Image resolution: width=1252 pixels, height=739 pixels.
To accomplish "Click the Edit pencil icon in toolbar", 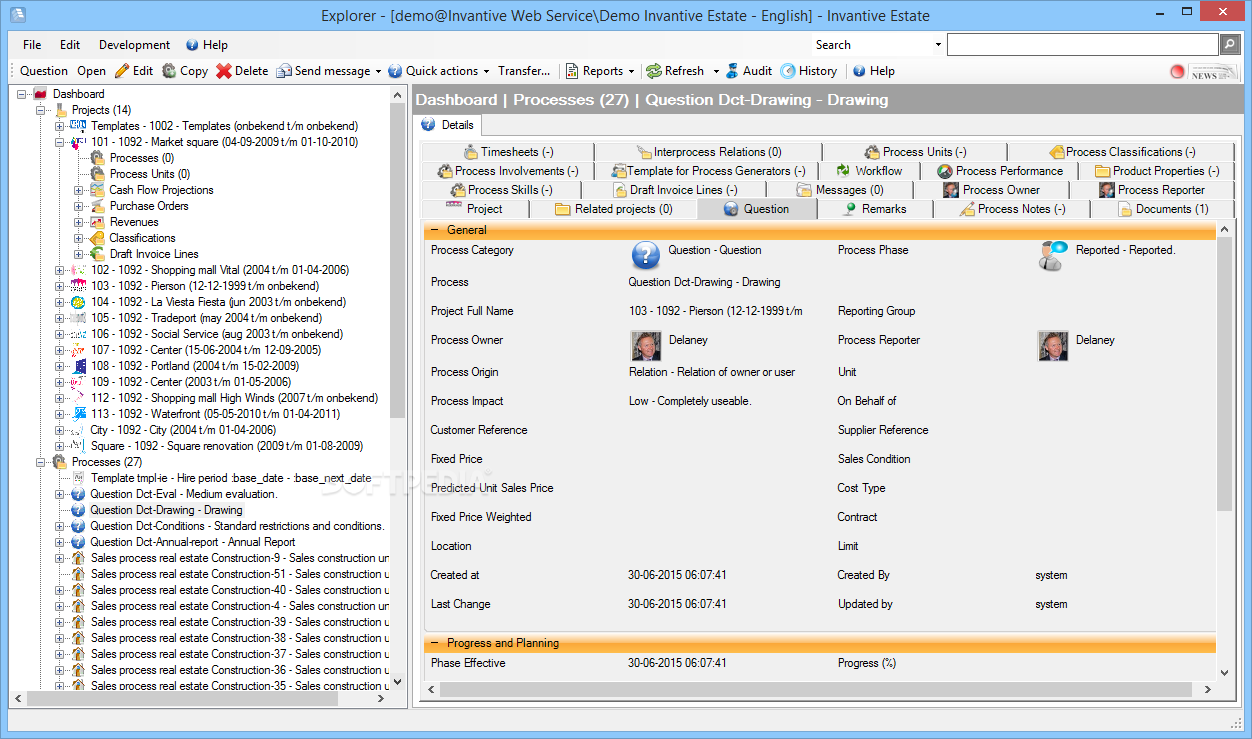I will click(122, 71).
